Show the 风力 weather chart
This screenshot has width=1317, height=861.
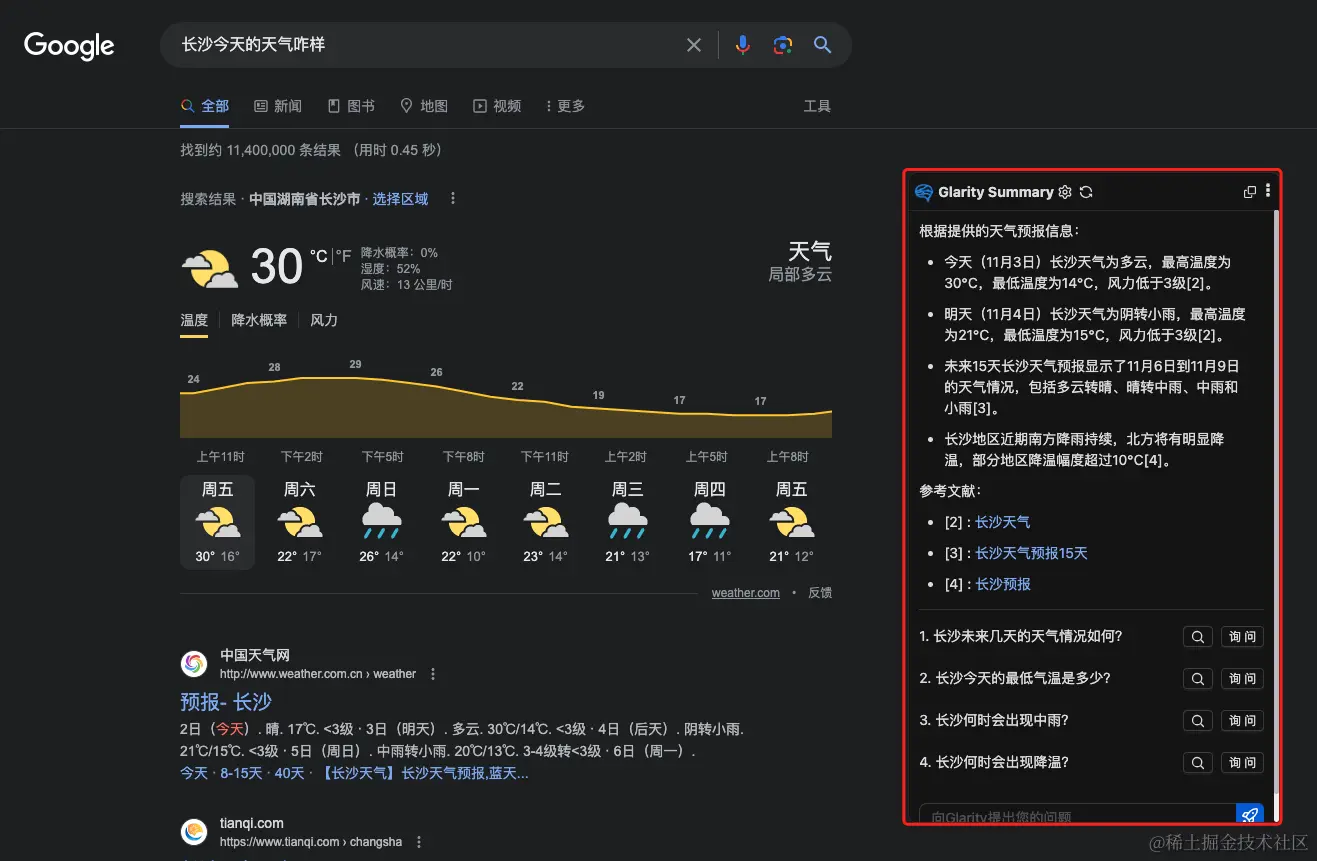click(324, 320)
